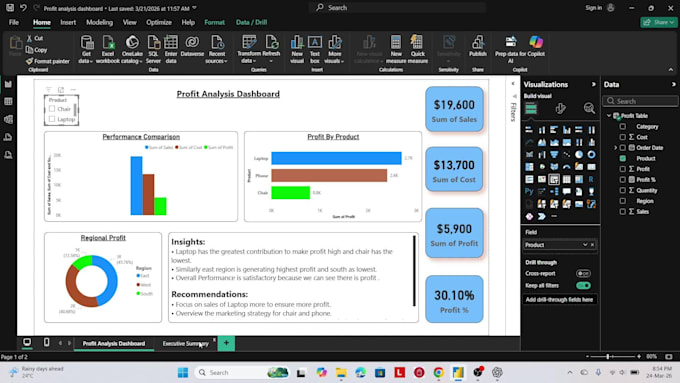Screen dimensions: 680x383
Task: Open the Insert ribbon tab
Action: click(68, 23)
